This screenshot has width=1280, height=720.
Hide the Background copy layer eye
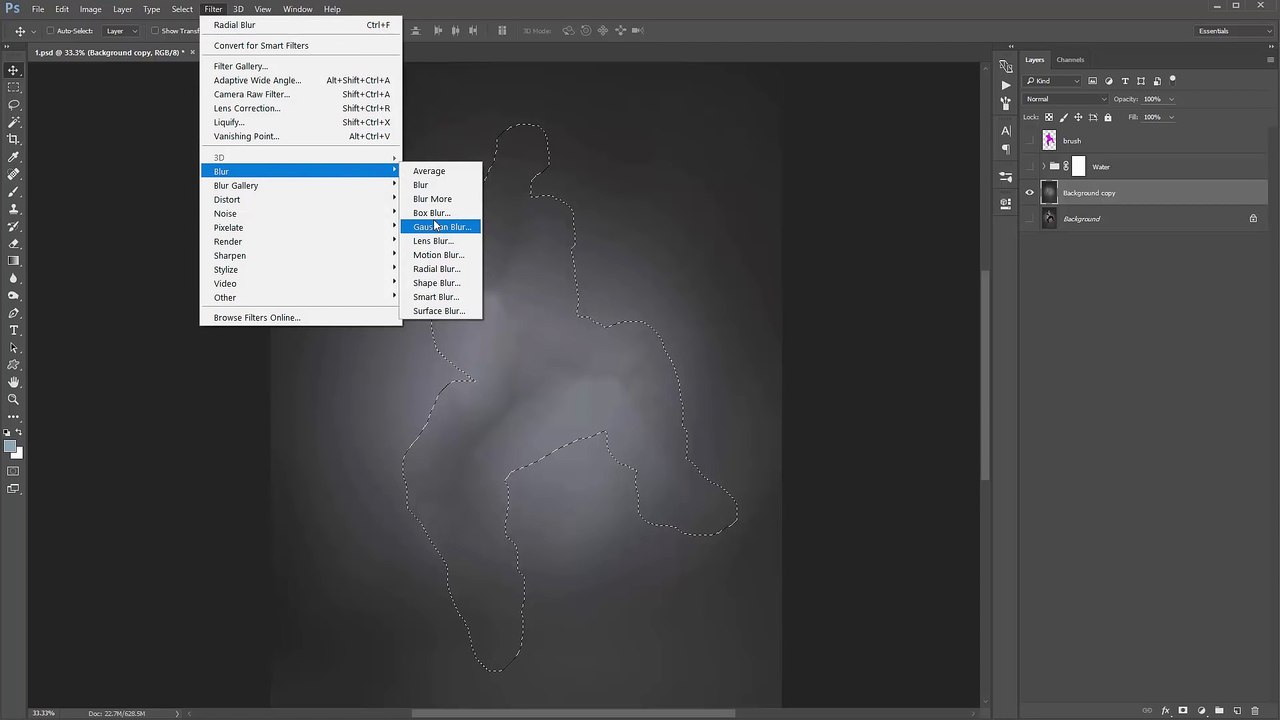point(1030,193)
